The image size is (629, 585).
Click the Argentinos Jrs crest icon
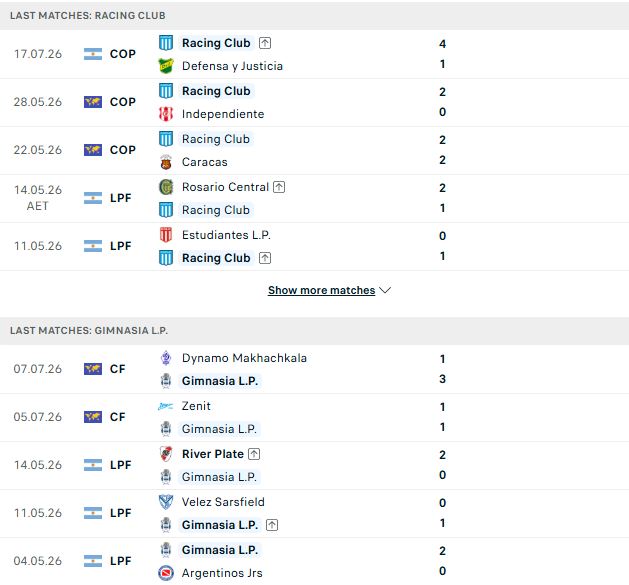click(x=166, y=573)
